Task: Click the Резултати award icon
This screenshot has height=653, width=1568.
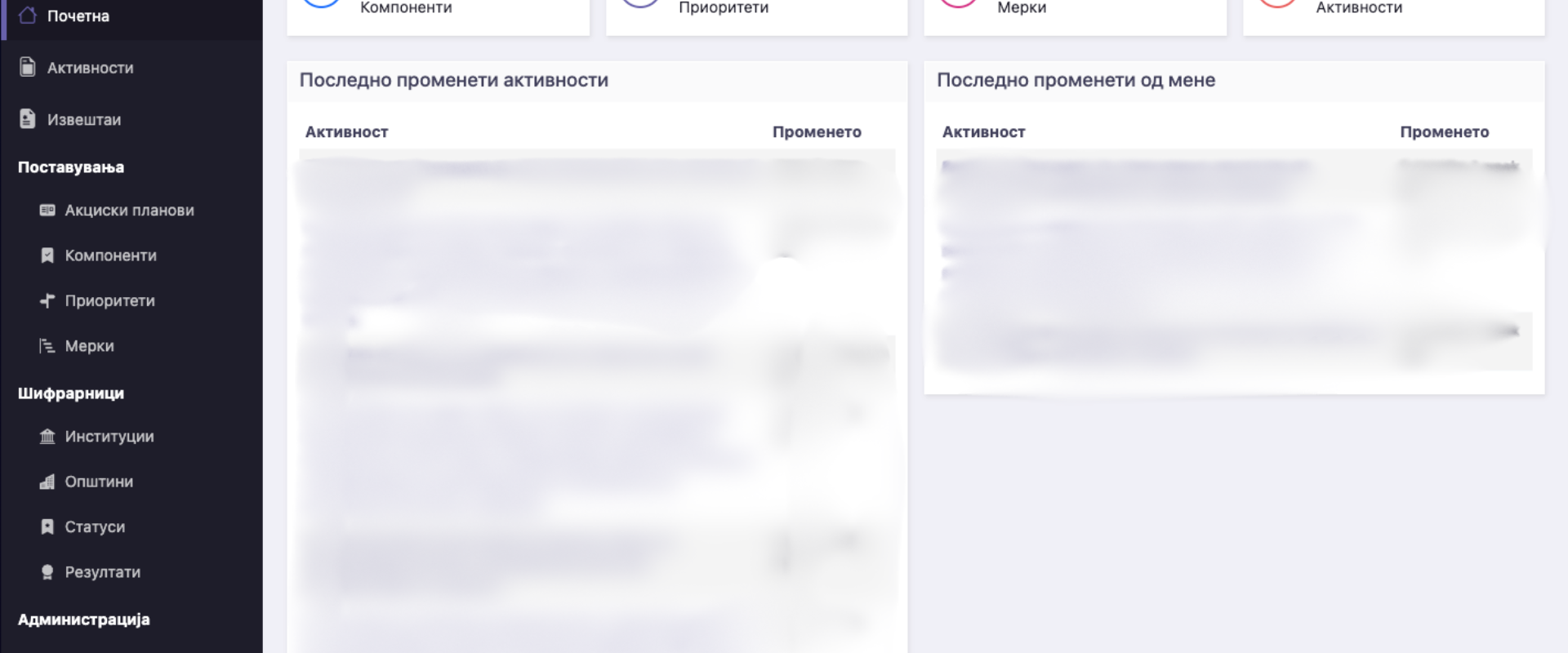Action: tap(47, 572)
